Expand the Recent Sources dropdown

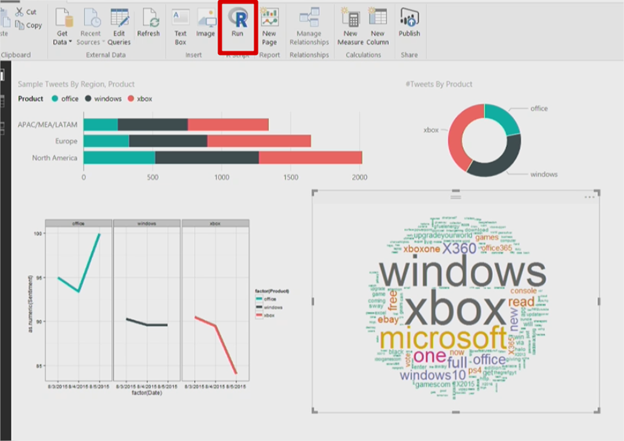click(91, 24)
